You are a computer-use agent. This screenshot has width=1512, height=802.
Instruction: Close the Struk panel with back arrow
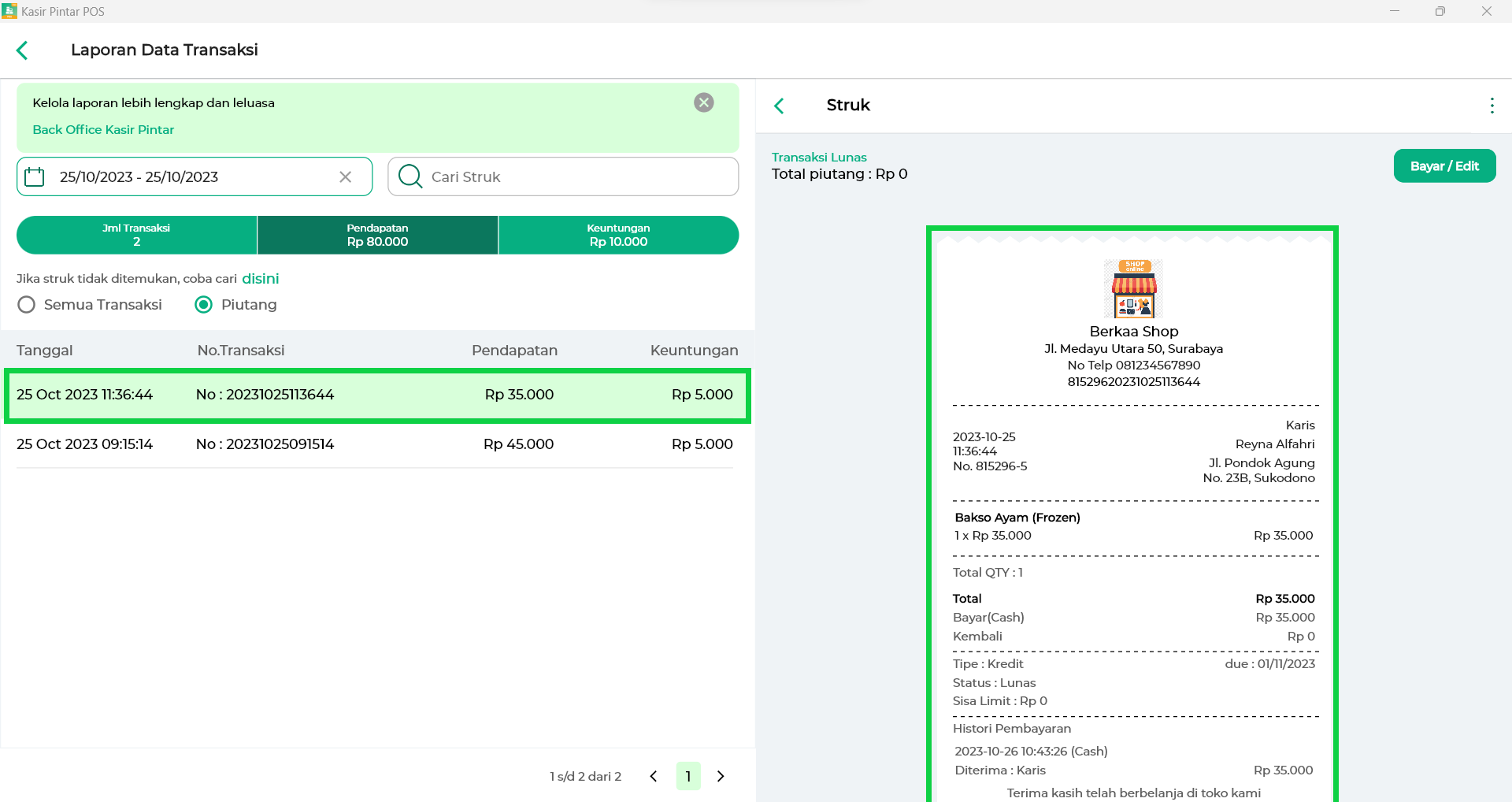point(779,106)
